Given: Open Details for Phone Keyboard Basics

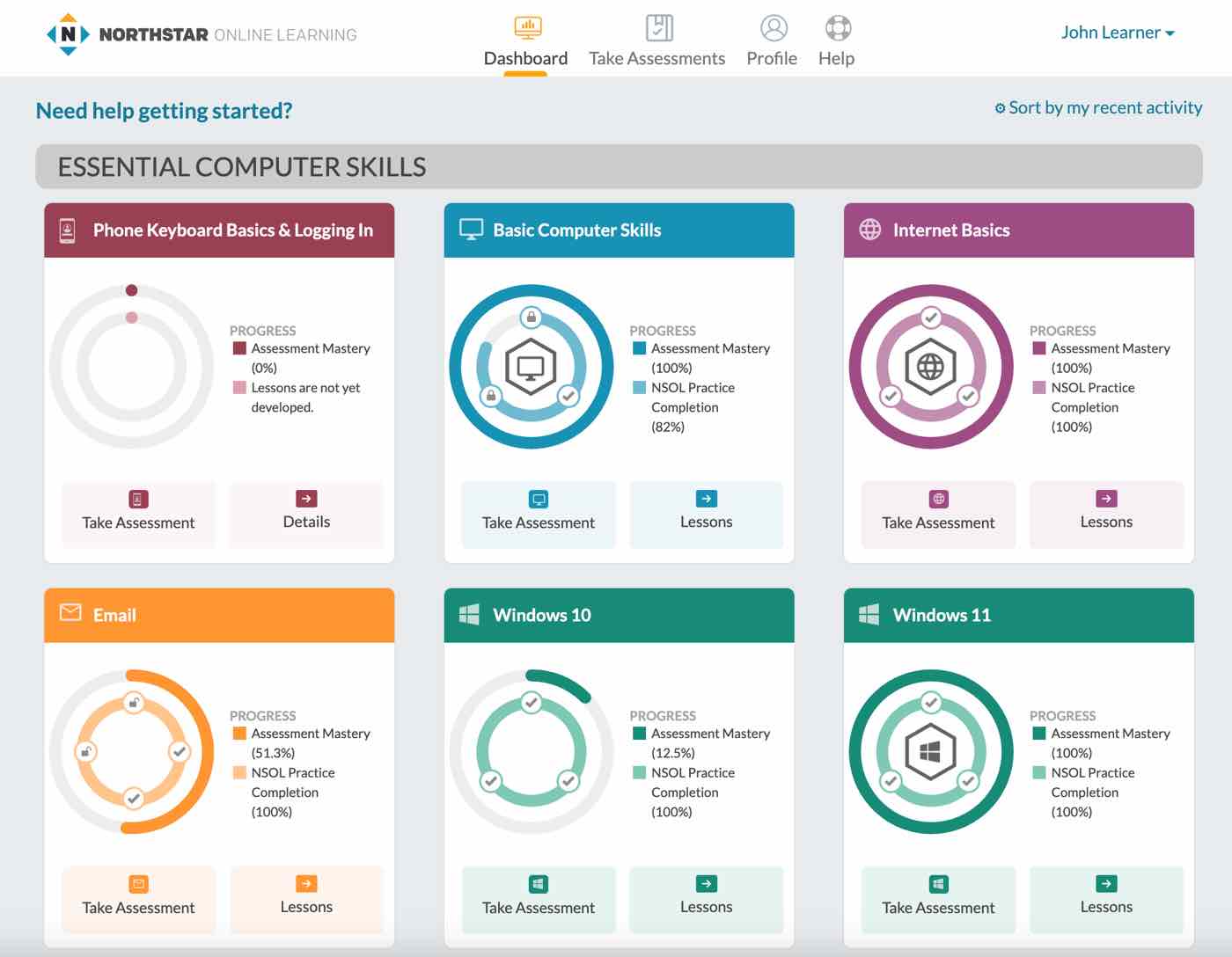Looking at the screenshot, I should (x=306, y=515).
